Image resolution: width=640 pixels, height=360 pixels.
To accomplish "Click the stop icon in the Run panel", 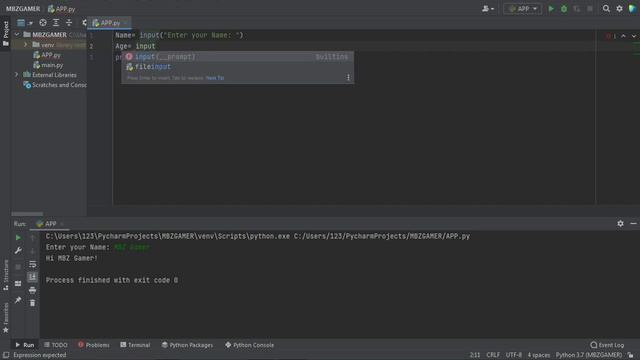I will coord(18,267).
